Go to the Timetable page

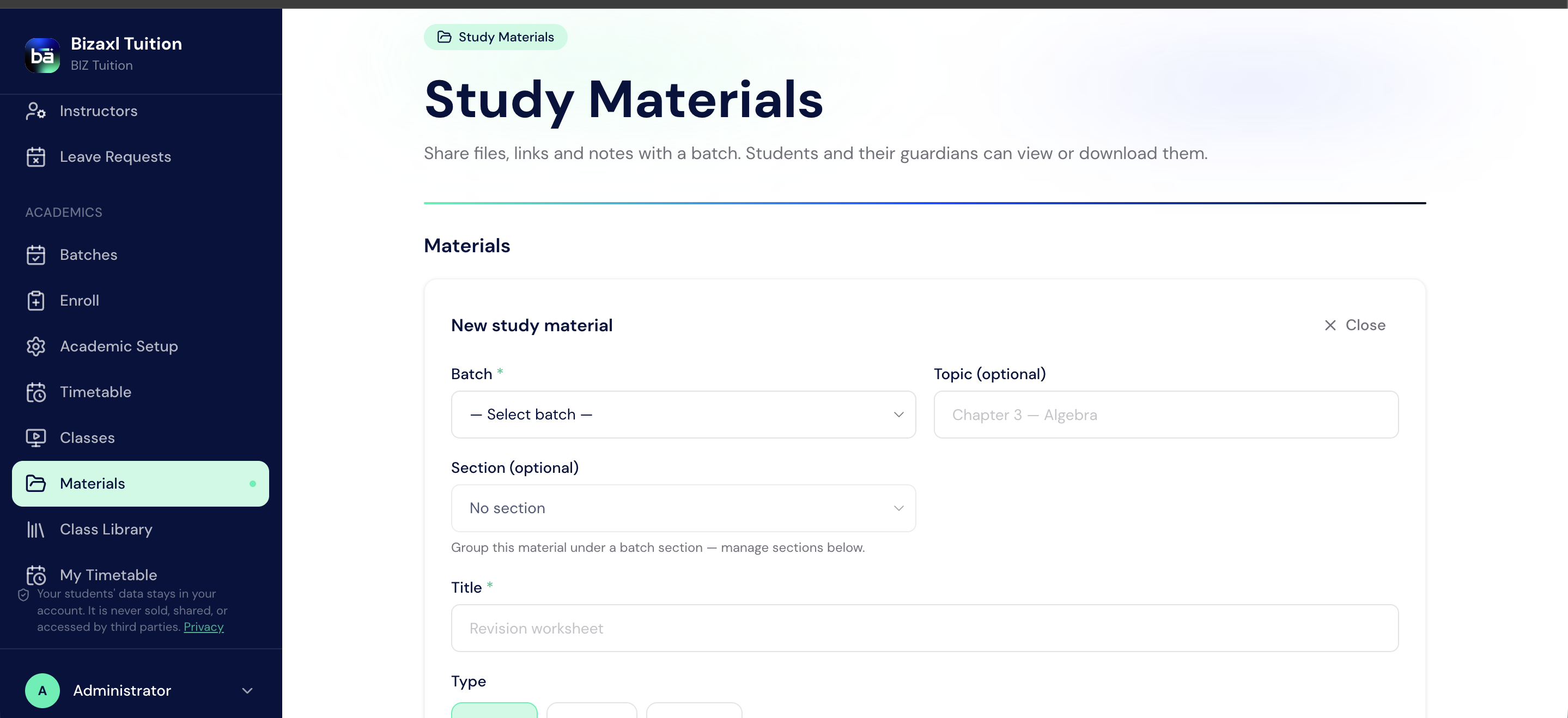pyautogui.click(x=141, y=392)
